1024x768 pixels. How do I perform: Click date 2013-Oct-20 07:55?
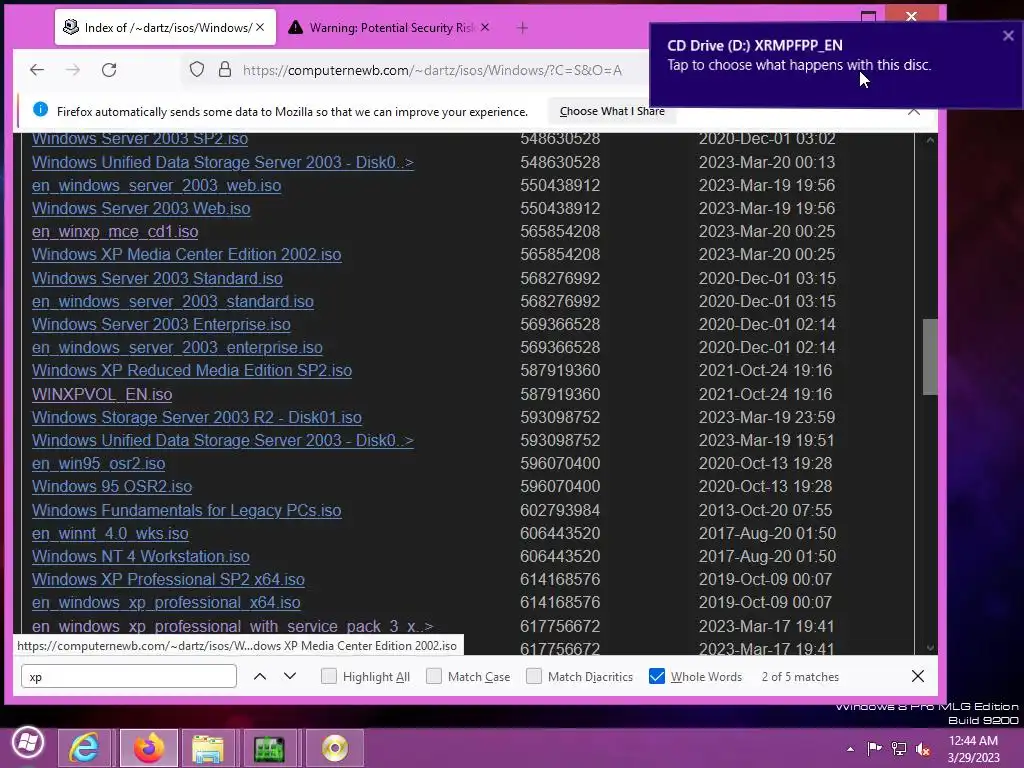(x=765, y=510)
